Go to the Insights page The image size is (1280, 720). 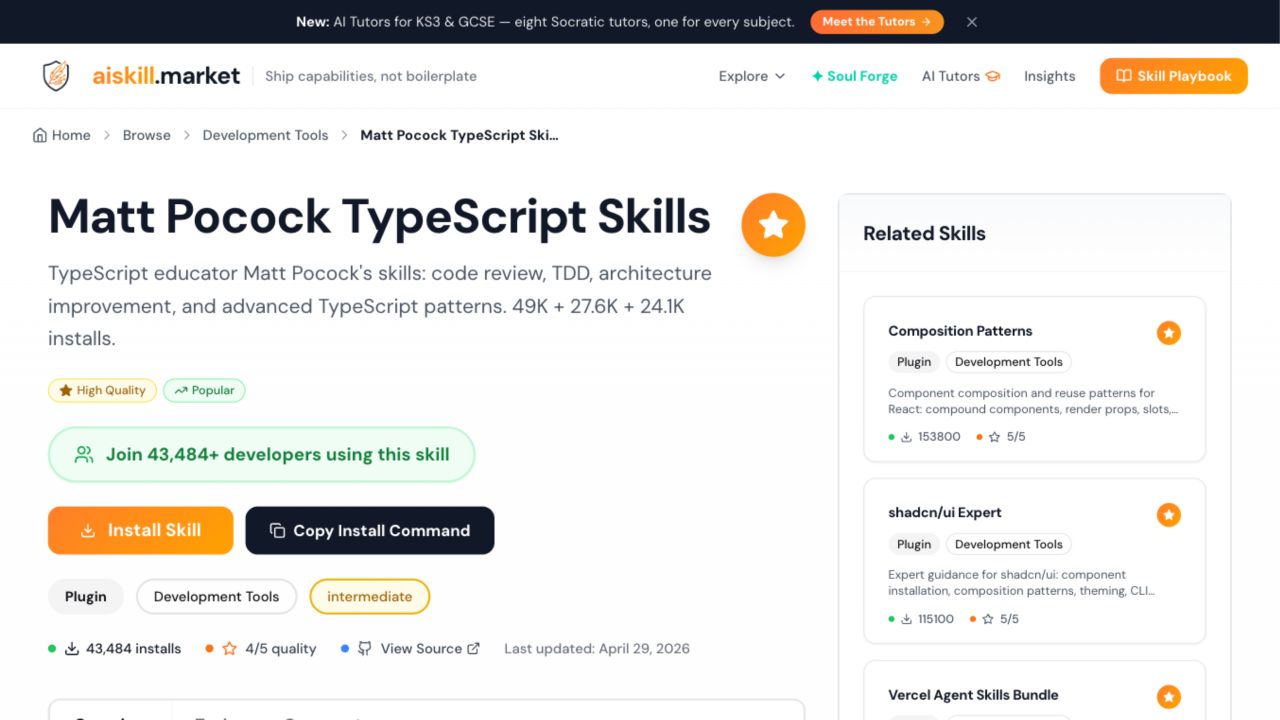1049,76
